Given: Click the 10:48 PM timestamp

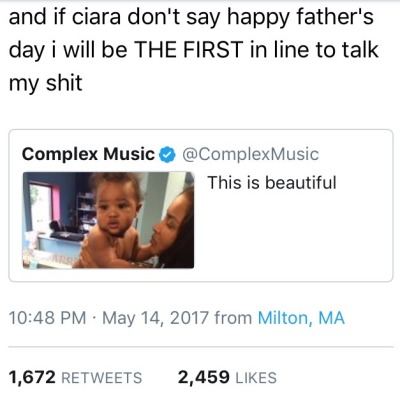Looking at the screenshot, I should (x=47, y=317).
